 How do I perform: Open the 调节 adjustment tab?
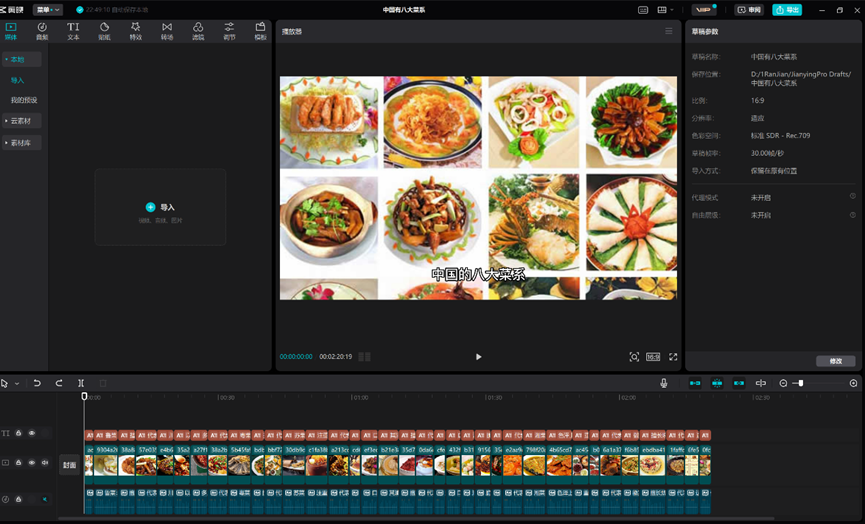pyautogui.click(x=229, y=31)
